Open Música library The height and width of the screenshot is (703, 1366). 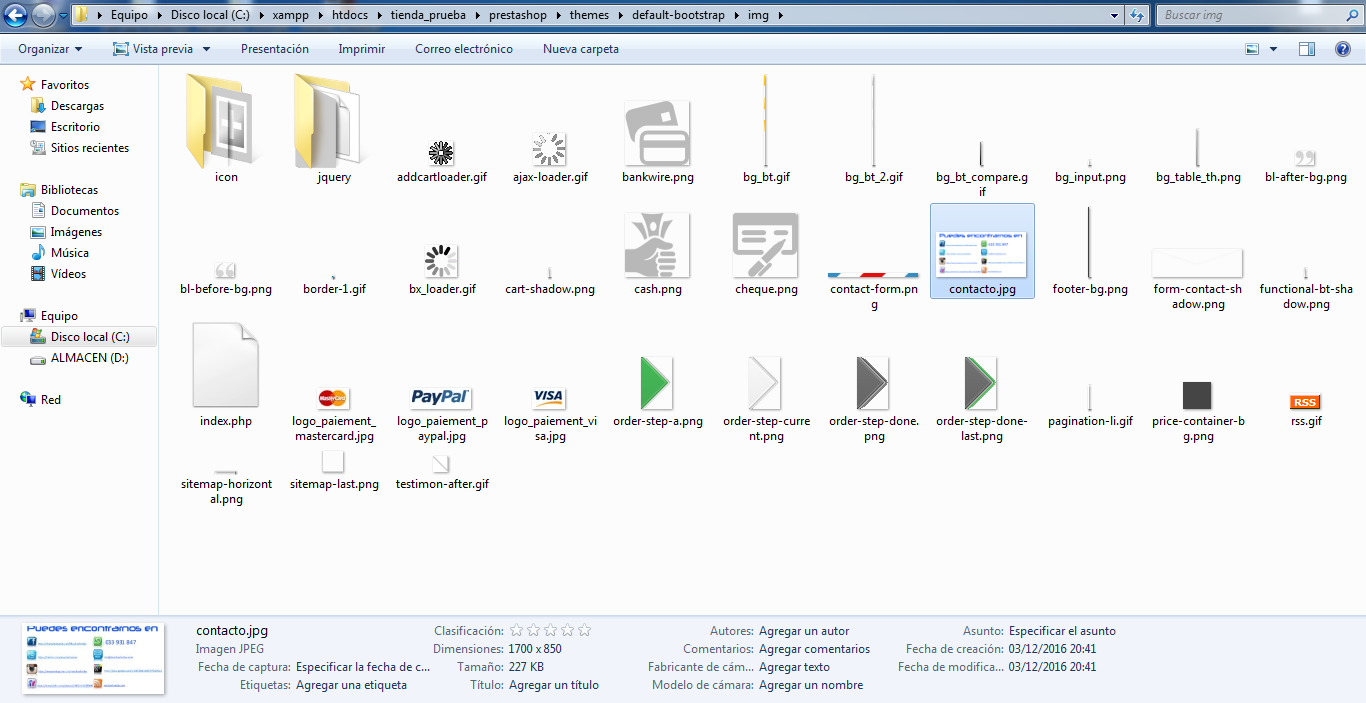70,253
